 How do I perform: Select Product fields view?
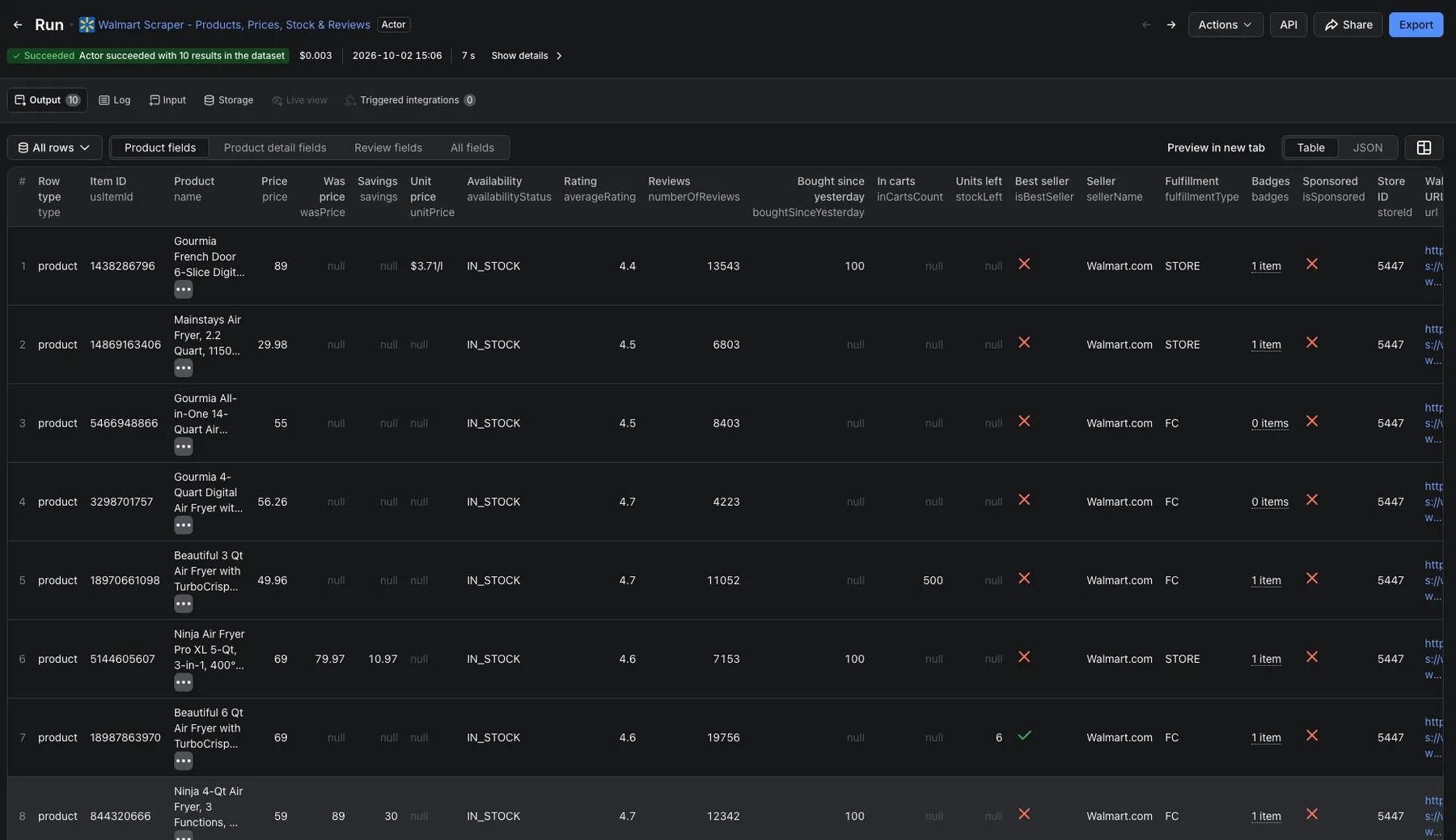(x=160, y=148)
